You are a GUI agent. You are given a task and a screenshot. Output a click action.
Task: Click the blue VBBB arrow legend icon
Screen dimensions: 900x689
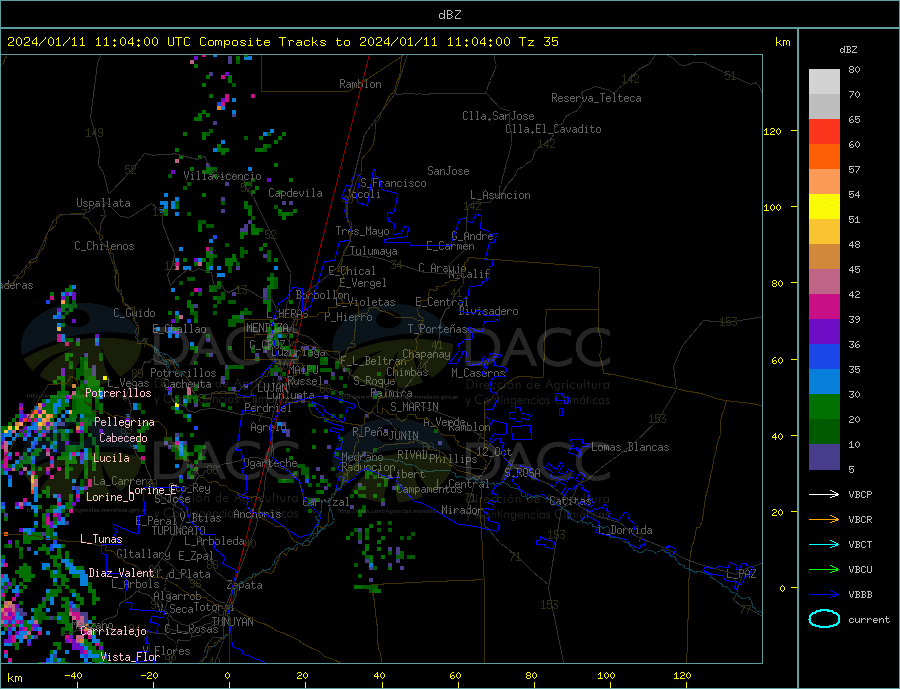[824, 594]
